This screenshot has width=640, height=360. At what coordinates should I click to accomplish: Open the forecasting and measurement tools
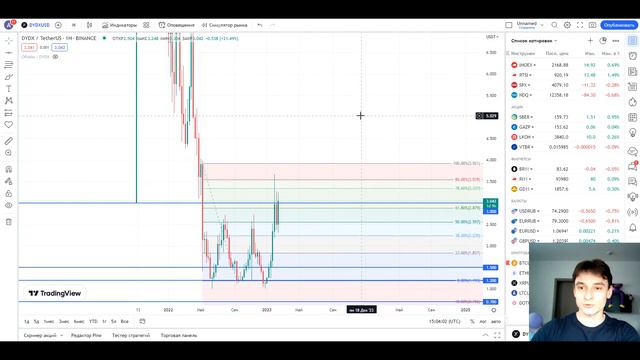9,113
